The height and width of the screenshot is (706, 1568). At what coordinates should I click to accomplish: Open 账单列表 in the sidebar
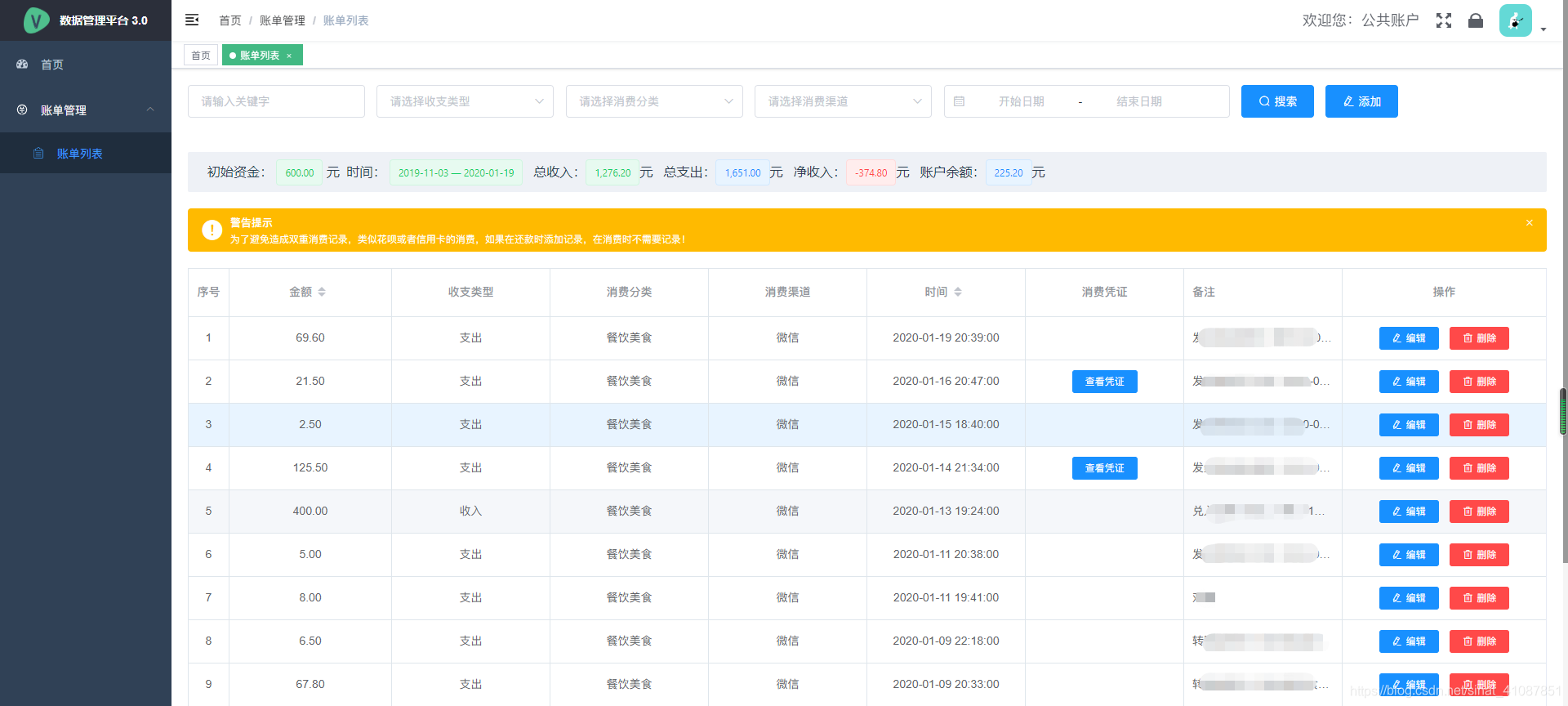[x=86, y=154]
